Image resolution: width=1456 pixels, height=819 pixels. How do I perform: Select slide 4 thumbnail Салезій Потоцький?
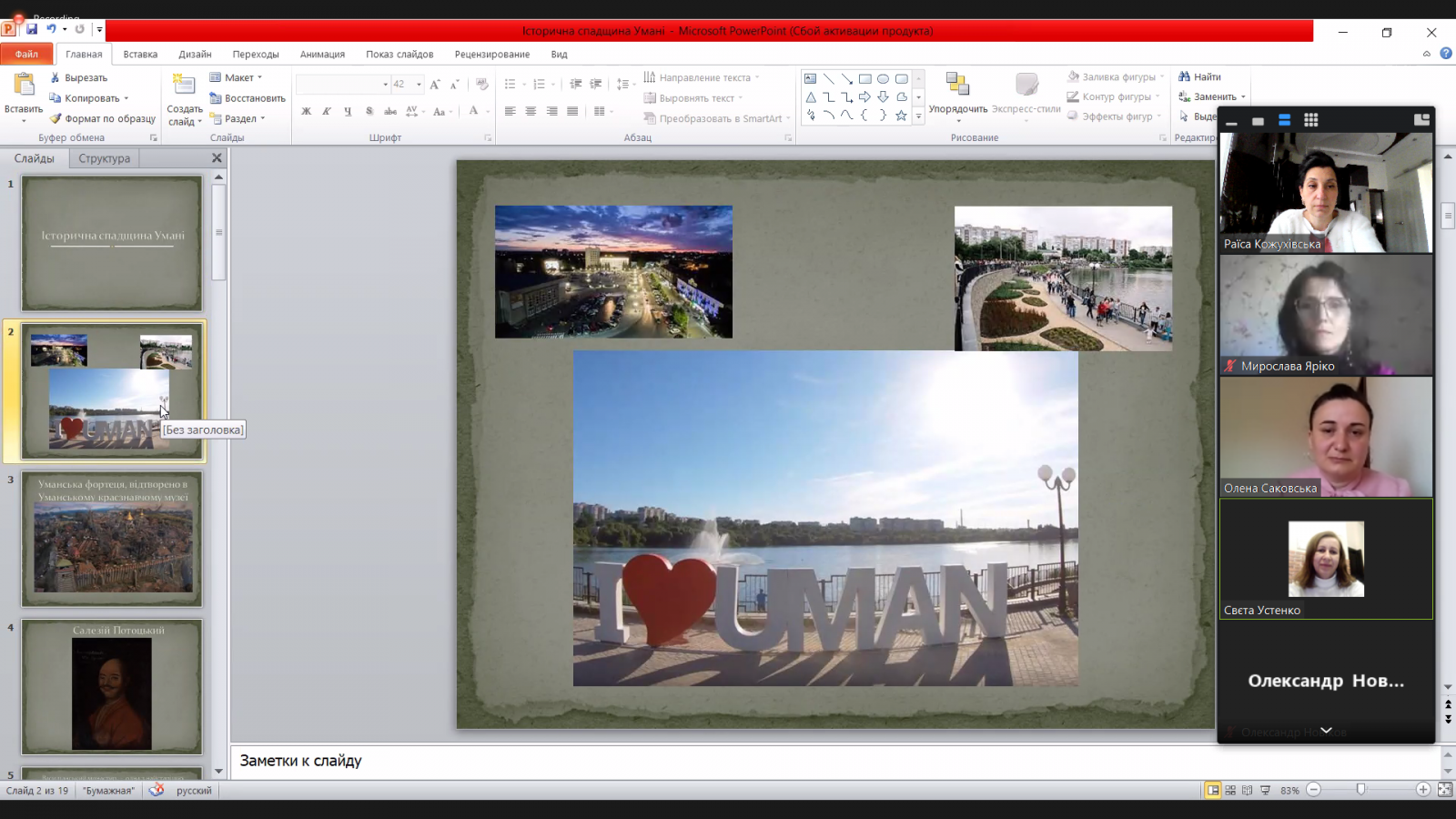[x=112, y=687]
